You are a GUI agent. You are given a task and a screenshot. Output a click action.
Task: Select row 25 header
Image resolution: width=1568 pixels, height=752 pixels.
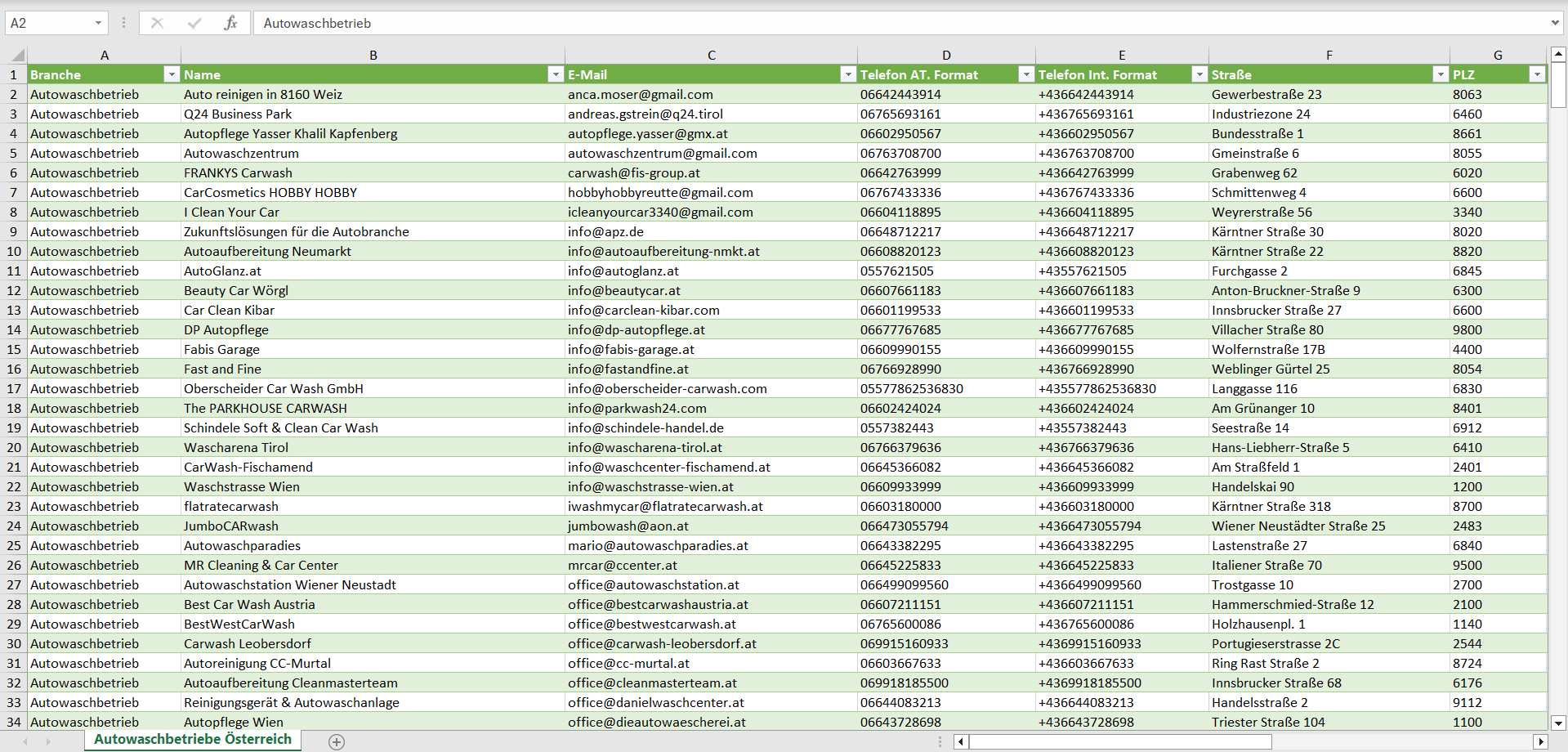pyautogui.click(x=14, y=545)
